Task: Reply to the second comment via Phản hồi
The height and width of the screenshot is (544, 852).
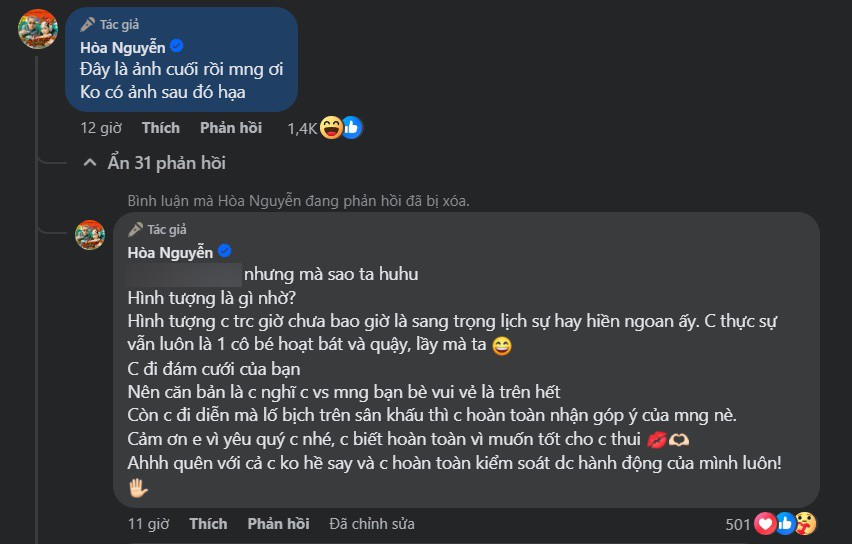Action: (x=278, y=524)
